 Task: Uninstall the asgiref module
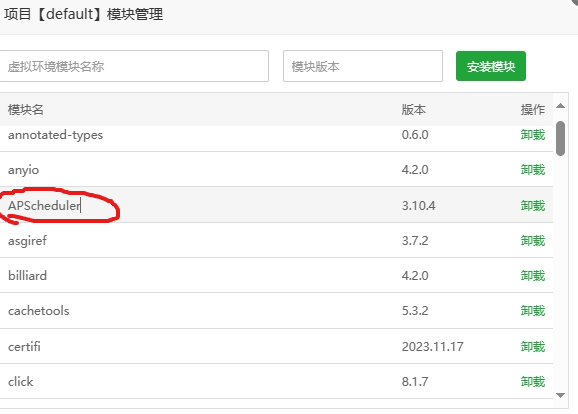click(x=533, y=241)
